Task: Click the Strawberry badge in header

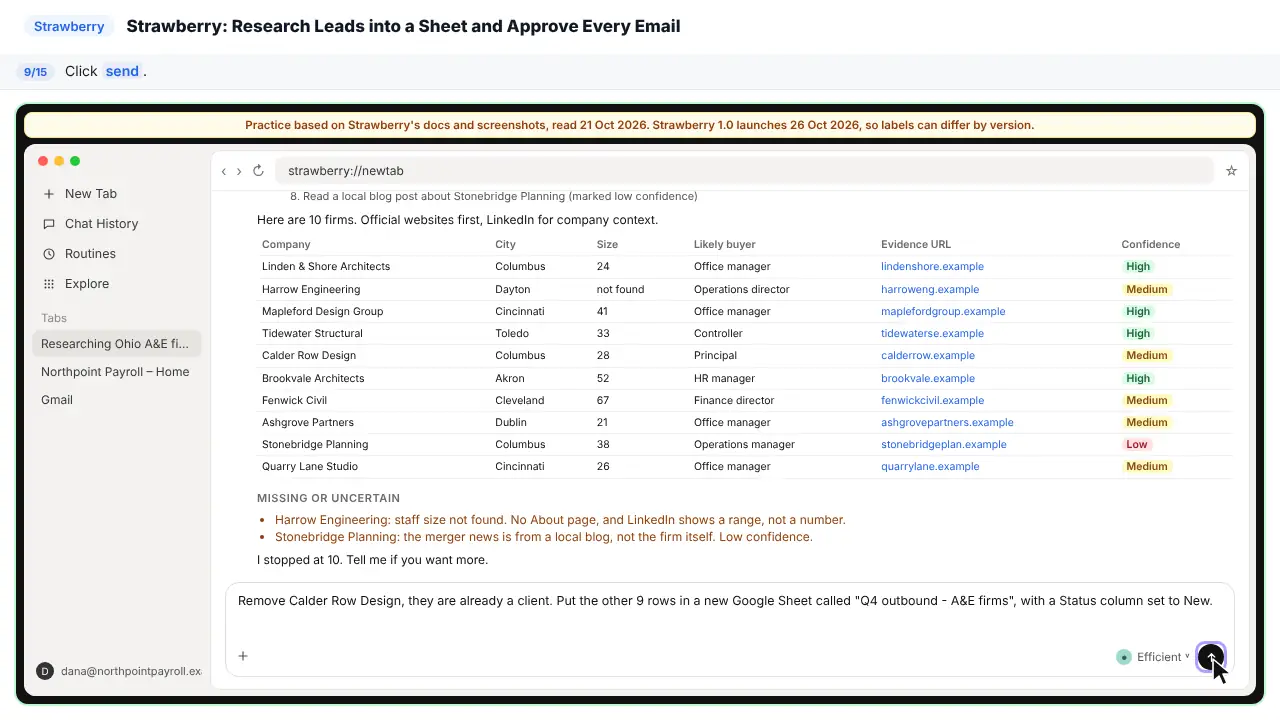Action: point(69,27)
